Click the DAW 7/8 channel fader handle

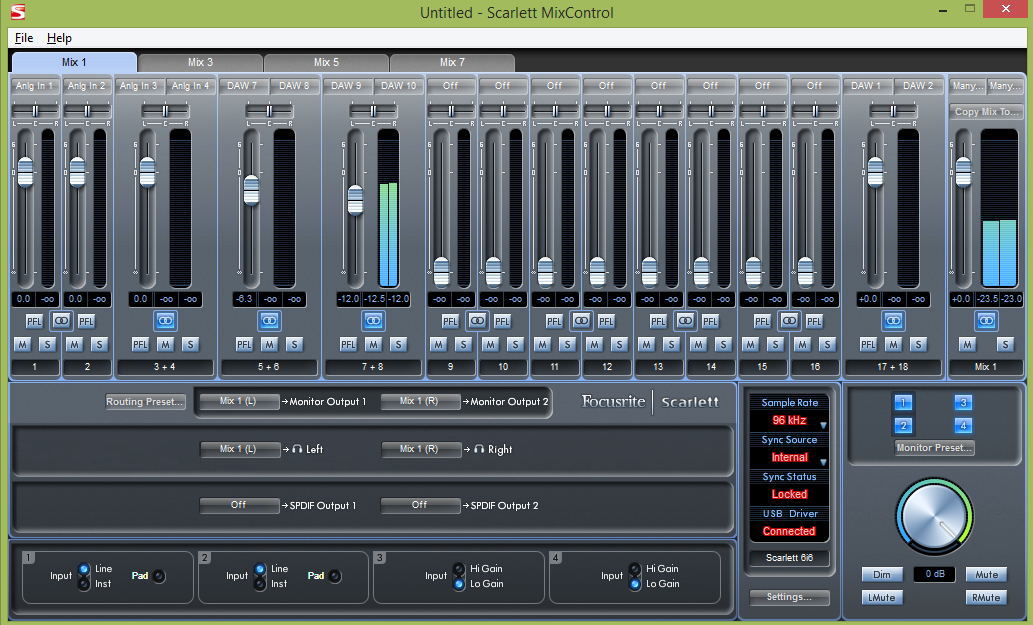[x=251, y=189]
